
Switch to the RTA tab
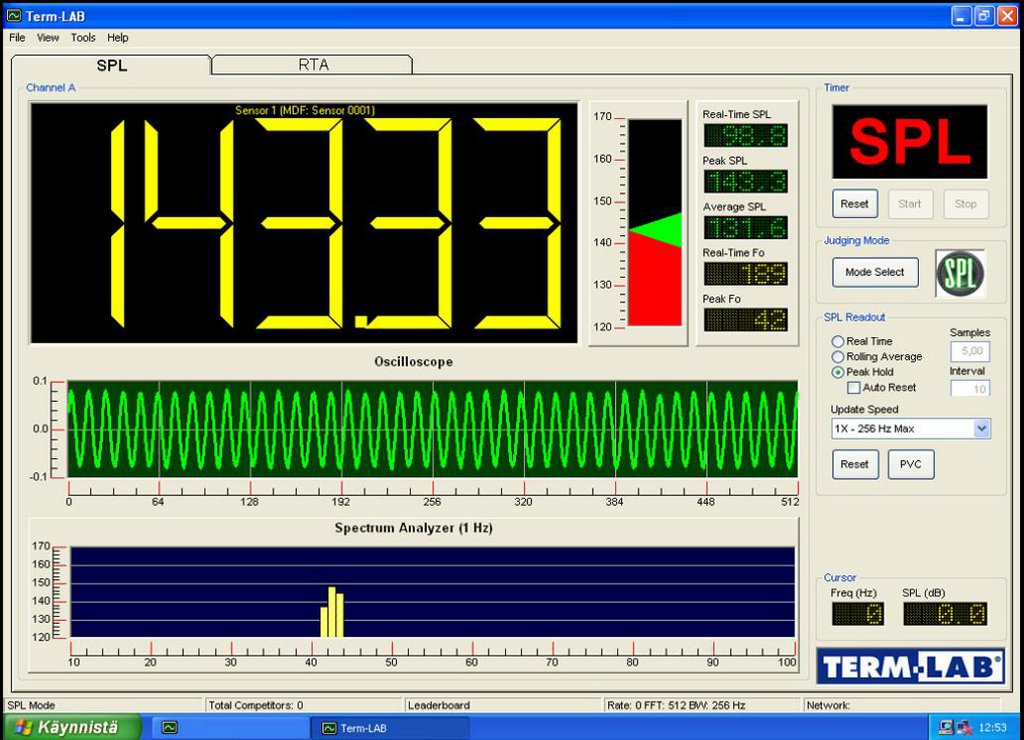click(313, 65)
